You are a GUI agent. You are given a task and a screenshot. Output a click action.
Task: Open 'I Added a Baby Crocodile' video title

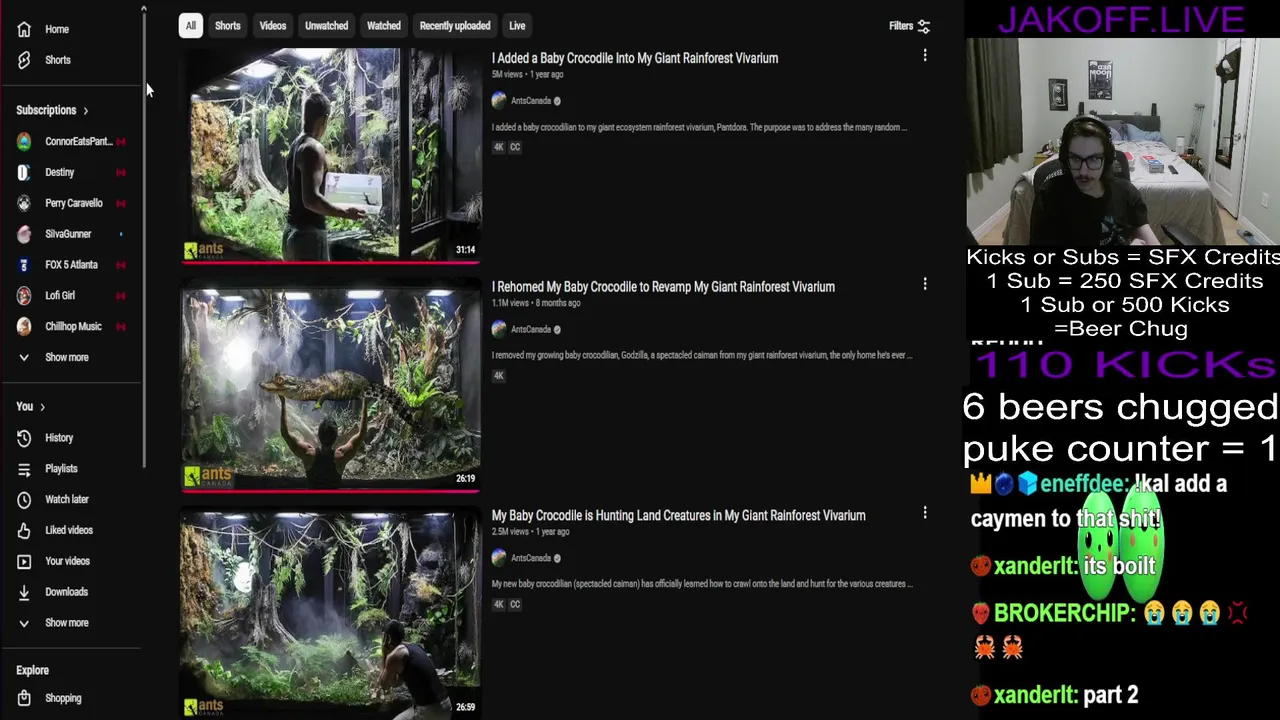635,58
